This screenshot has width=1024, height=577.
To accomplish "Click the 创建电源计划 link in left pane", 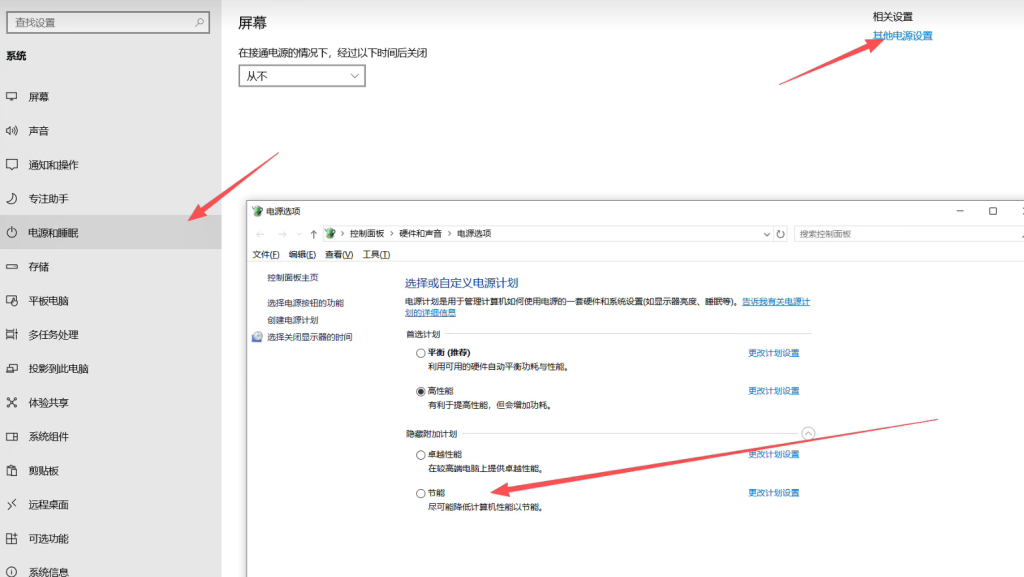I will pyautogui.click(x=292, y=320).
